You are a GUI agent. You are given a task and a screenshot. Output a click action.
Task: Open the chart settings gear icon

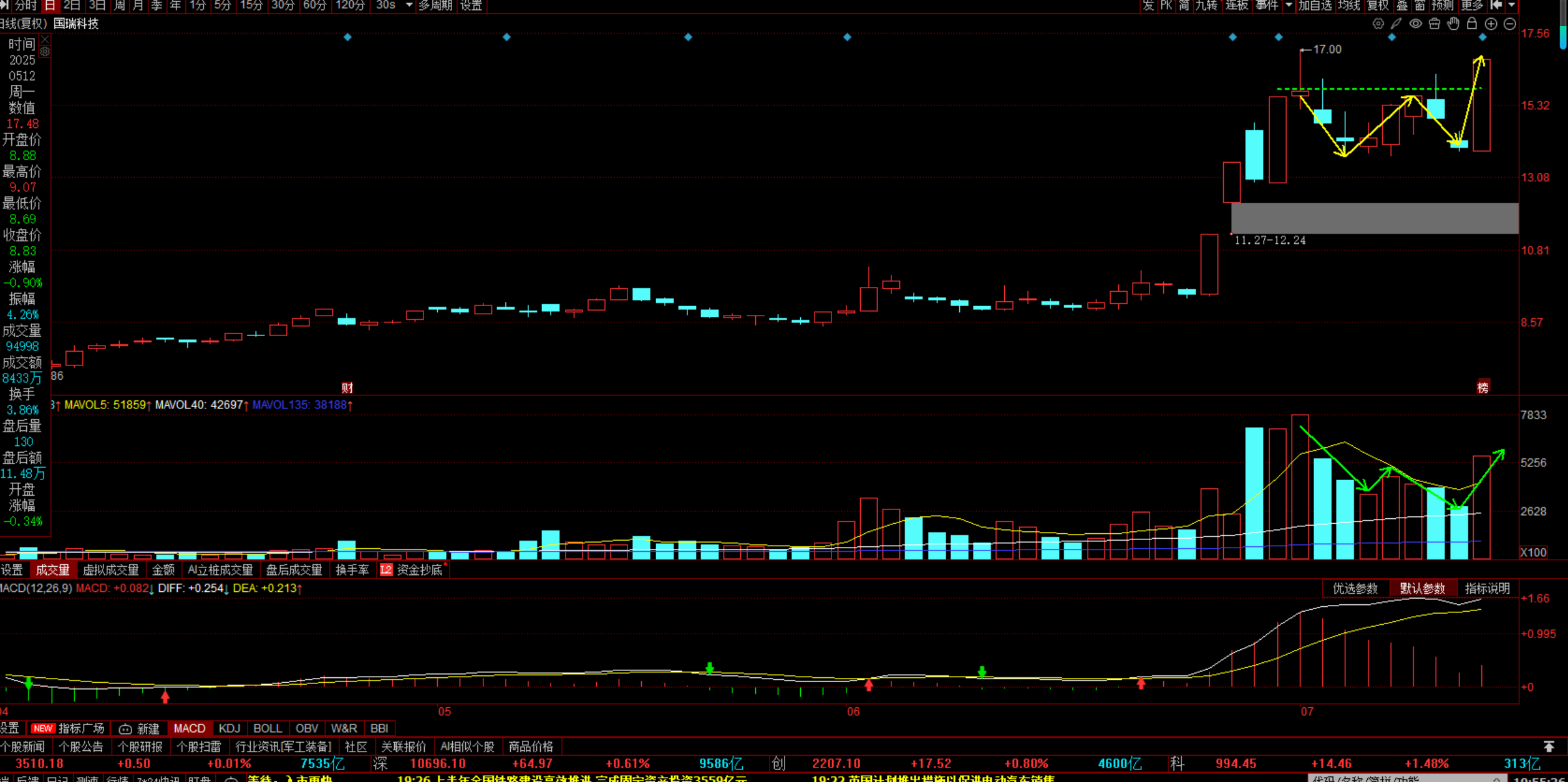click(1378, 24)
